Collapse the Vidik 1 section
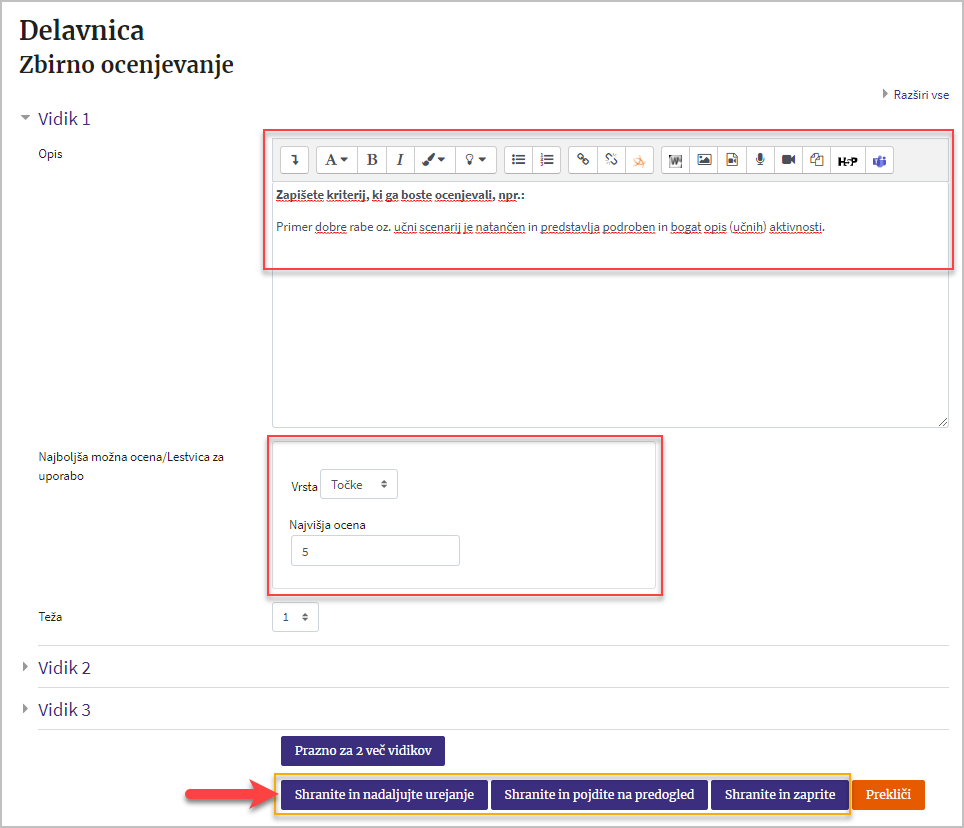Viewport: 964px width, 828px height. (64, 119)
